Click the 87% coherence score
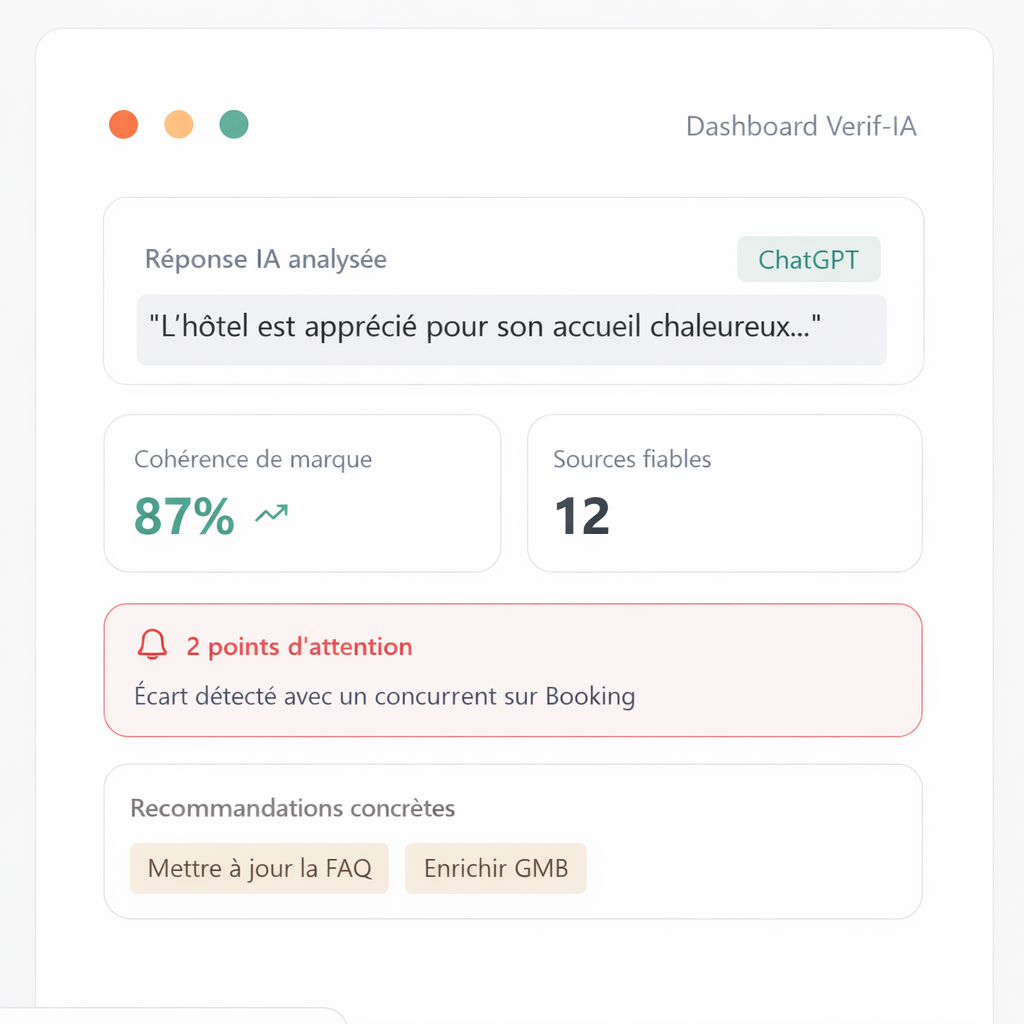 184,516
